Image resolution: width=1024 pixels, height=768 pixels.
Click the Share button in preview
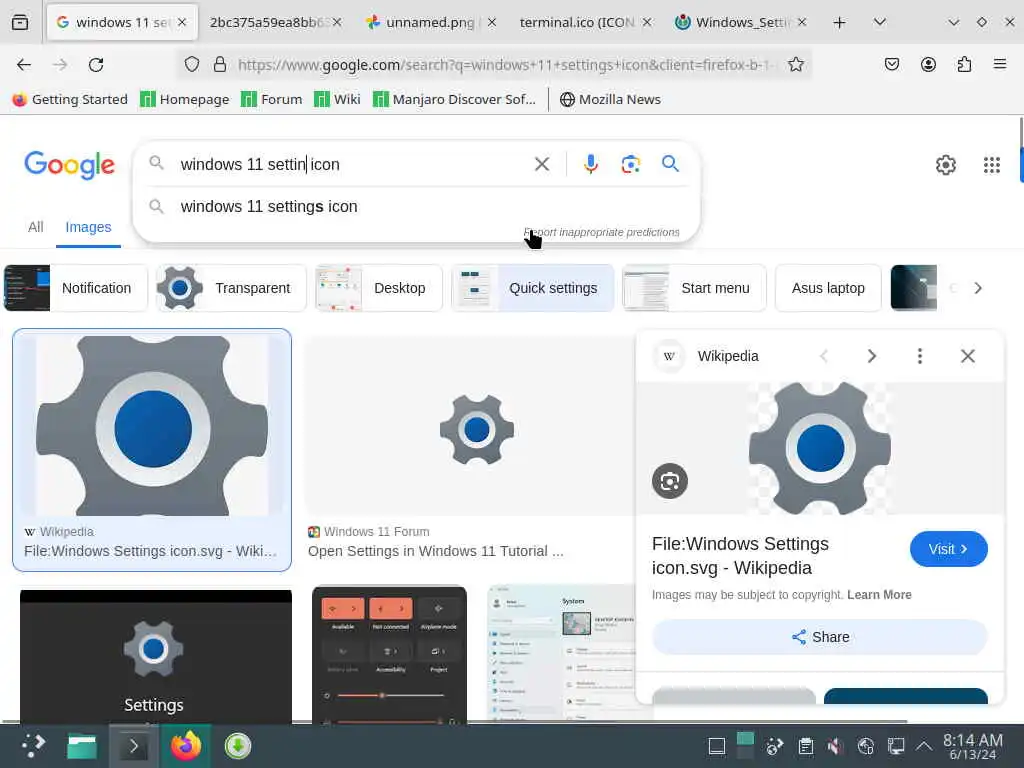tap(820, 637)
